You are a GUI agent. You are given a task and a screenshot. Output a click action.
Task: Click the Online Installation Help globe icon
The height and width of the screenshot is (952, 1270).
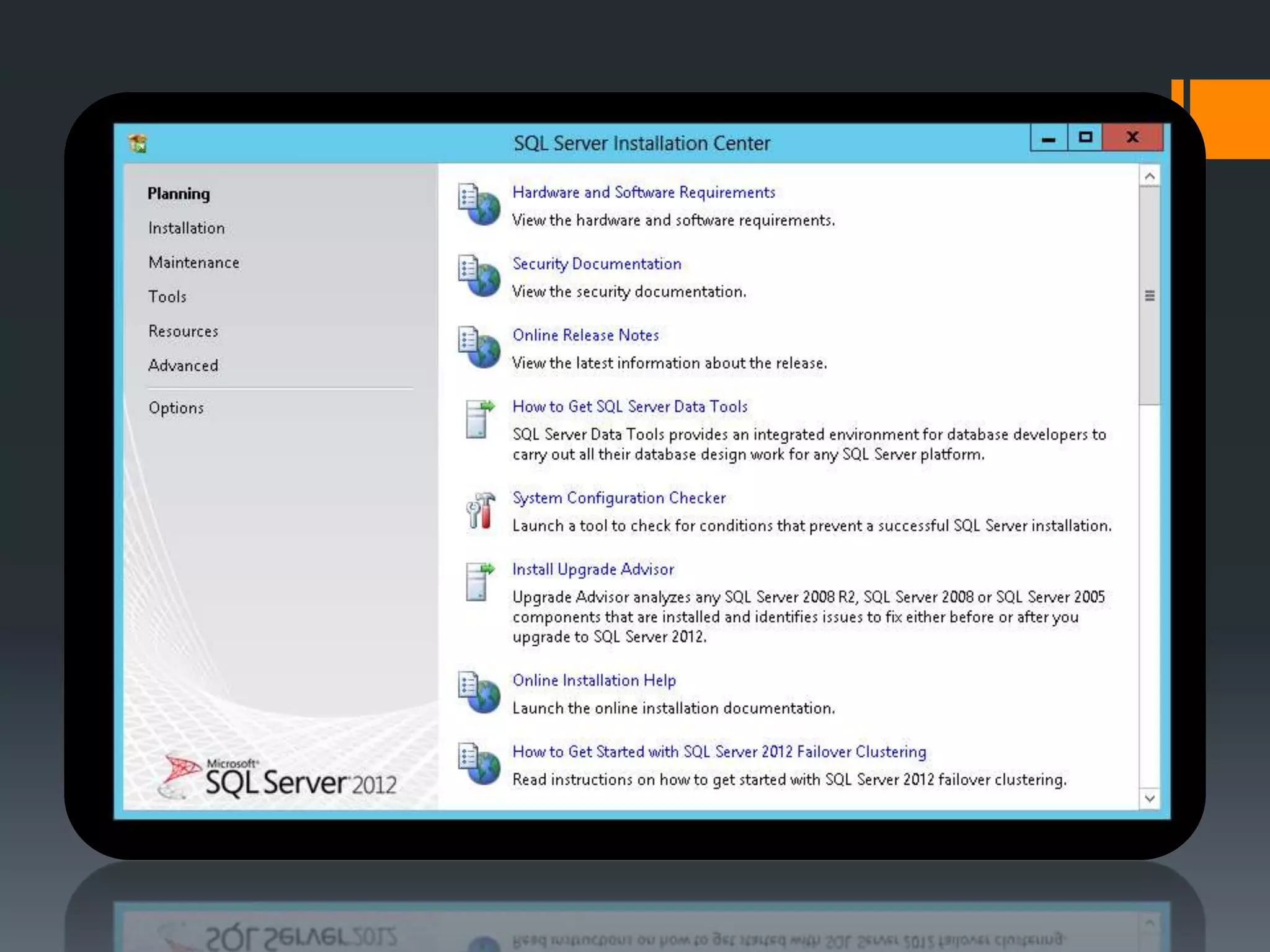click(x=479, y=693)
